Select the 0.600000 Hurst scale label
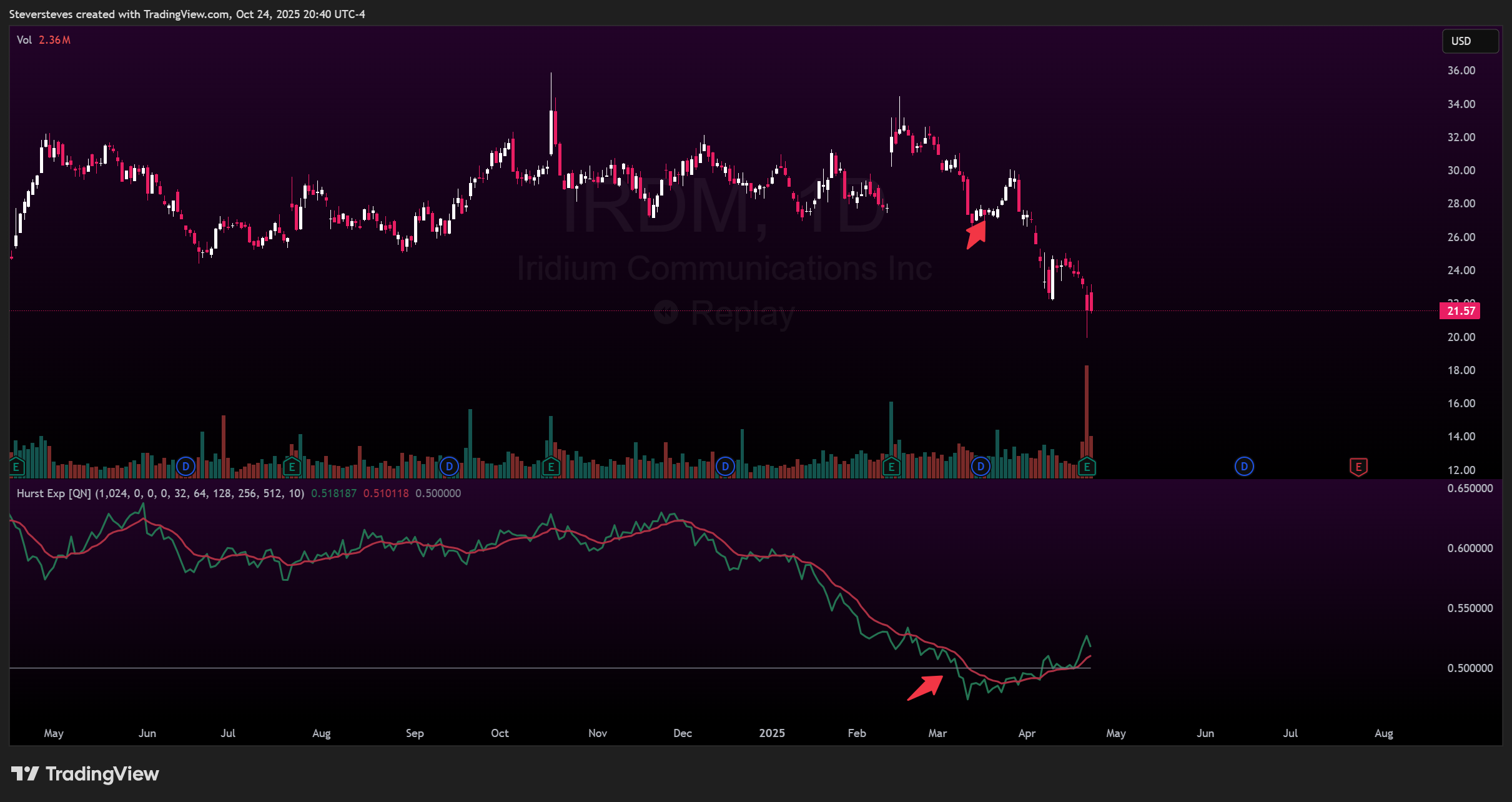 (x=1470, y=548)
